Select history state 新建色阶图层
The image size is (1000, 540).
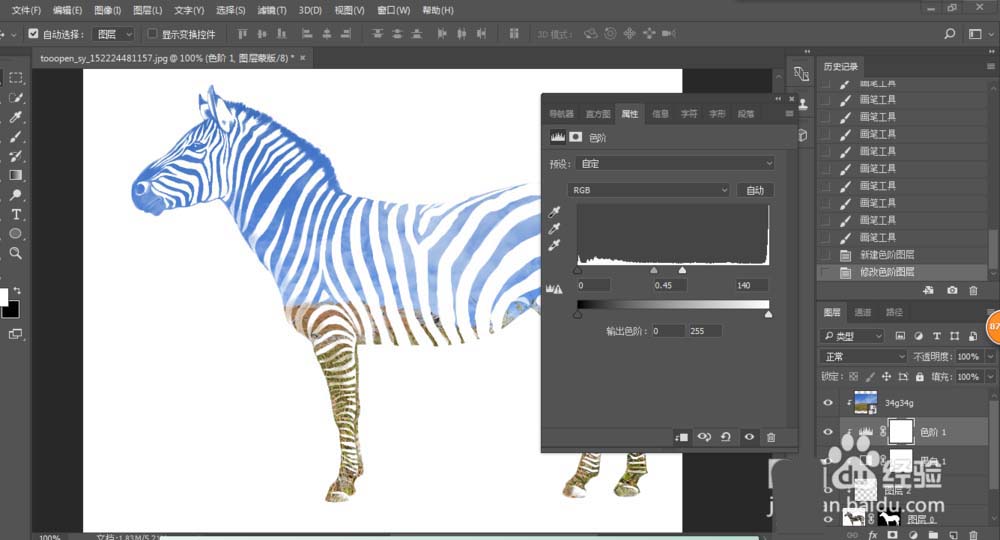click(902, 255)
